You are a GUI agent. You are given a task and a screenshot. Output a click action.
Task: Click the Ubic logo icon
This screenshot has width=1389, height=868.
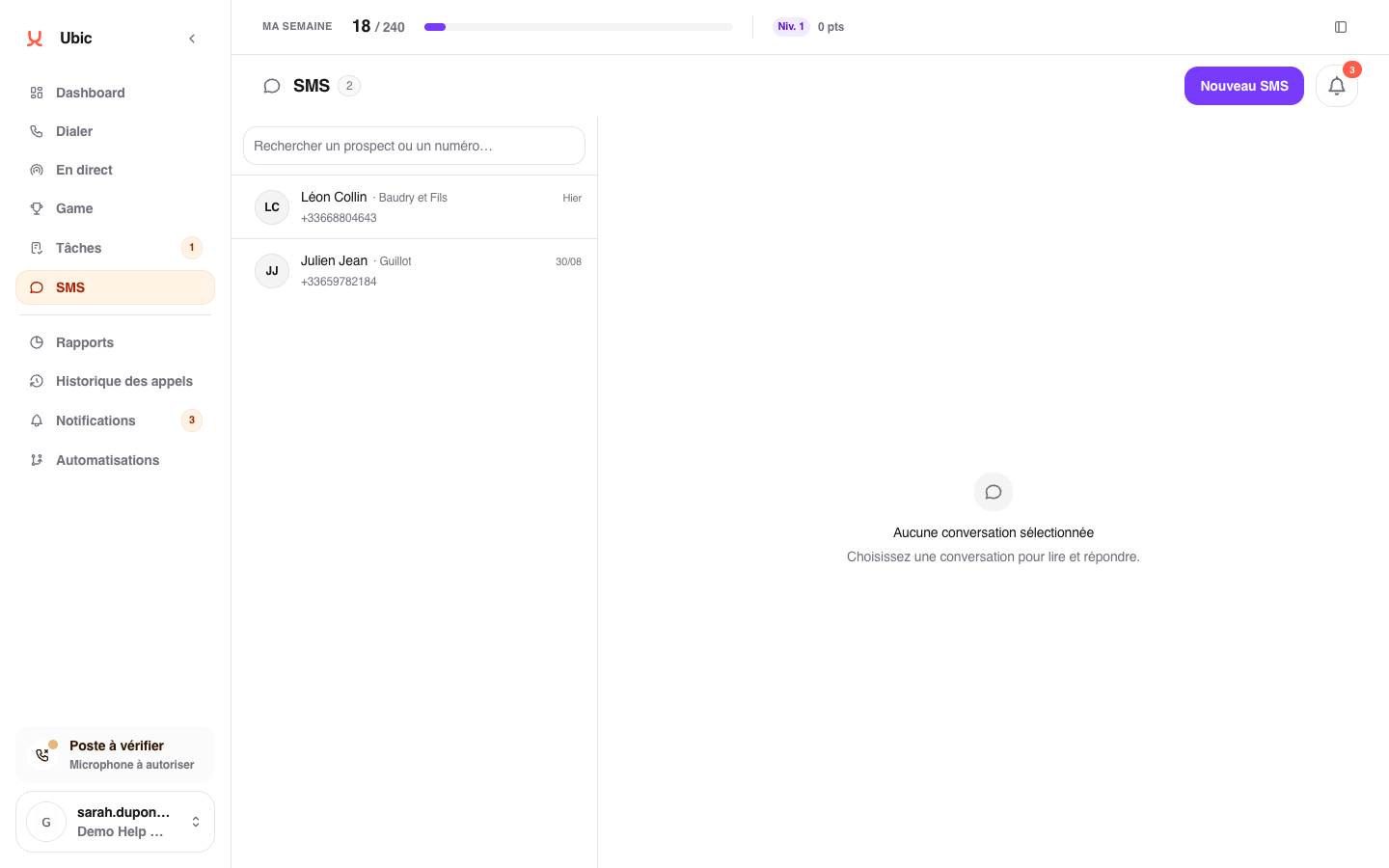pyautogui.click(x=35, y=39)
